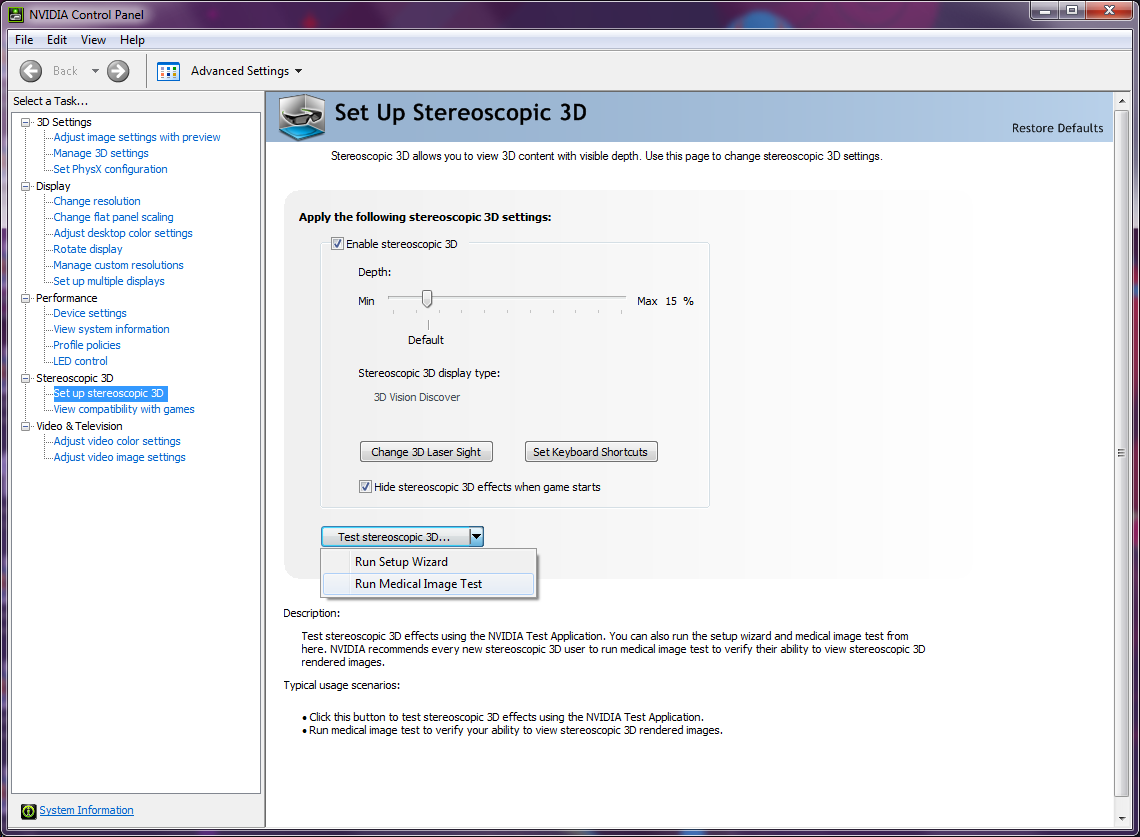Click scrollbar up arrow in main pane
The image size is (1140, 837).
point(1121,101)
